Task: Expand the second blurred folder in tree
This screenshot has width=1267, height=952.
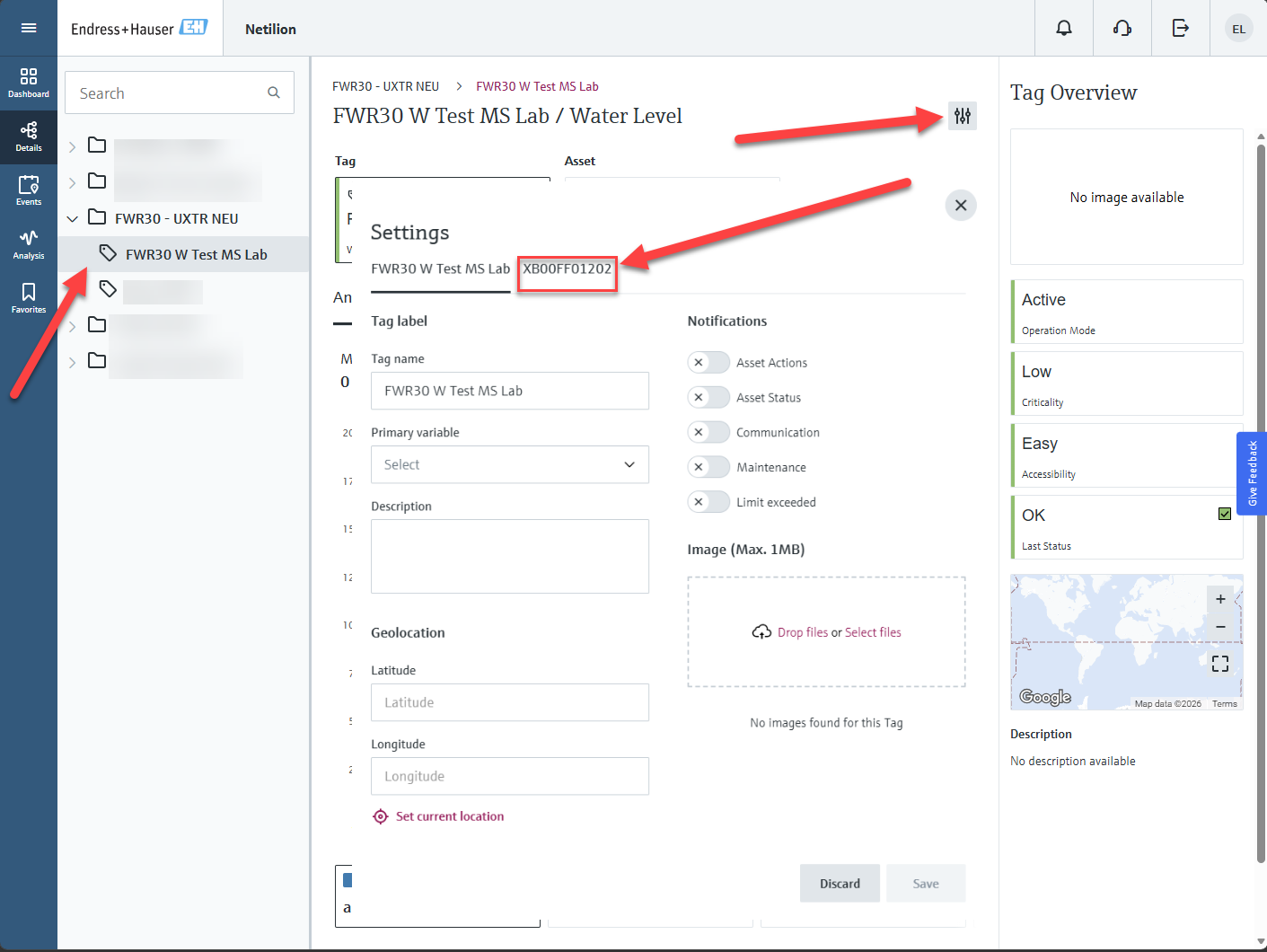Action: click(x=73, y=182)
